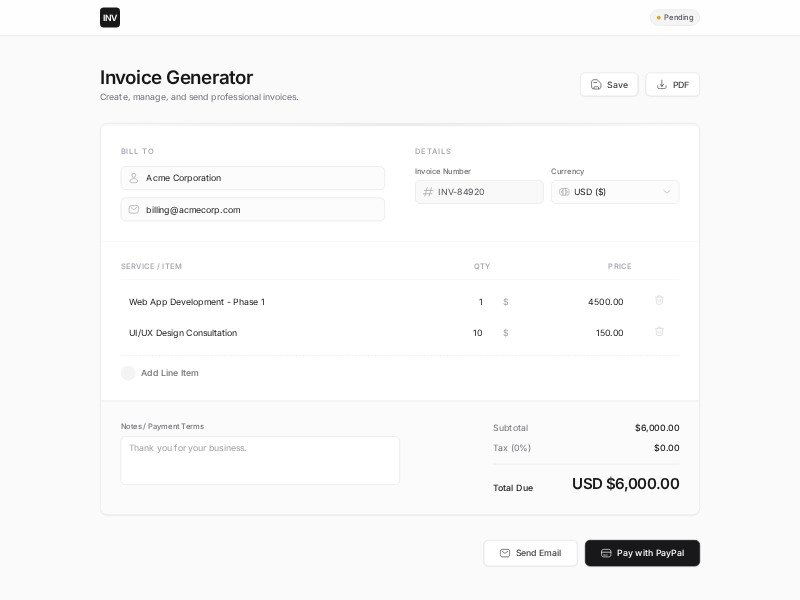Pay with PayPal
Viewport: 800px width, 600px height.
642,553
